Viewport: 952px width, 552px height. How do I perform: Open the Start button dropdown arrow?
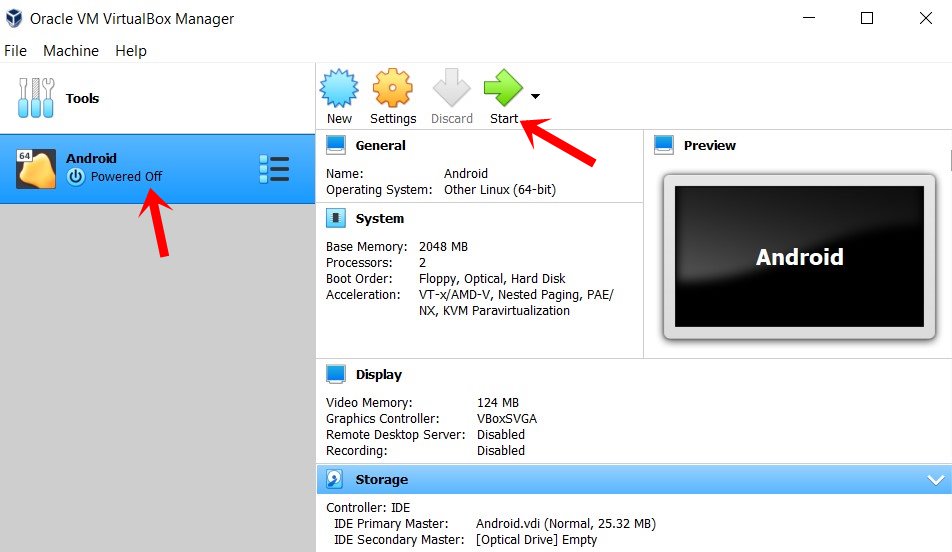(x=535, y=96)
